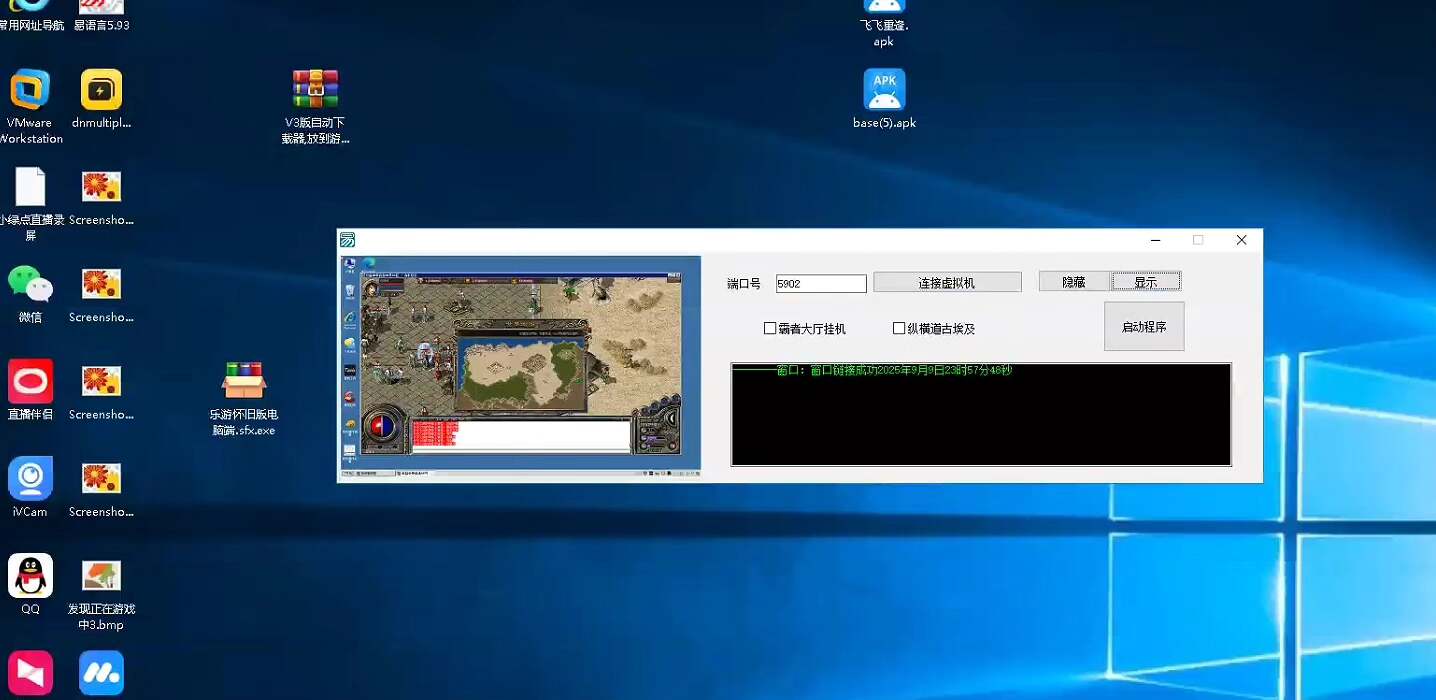Click the 显示 button
Viewport: 1436px width, 700px height.
(1146, 282)
